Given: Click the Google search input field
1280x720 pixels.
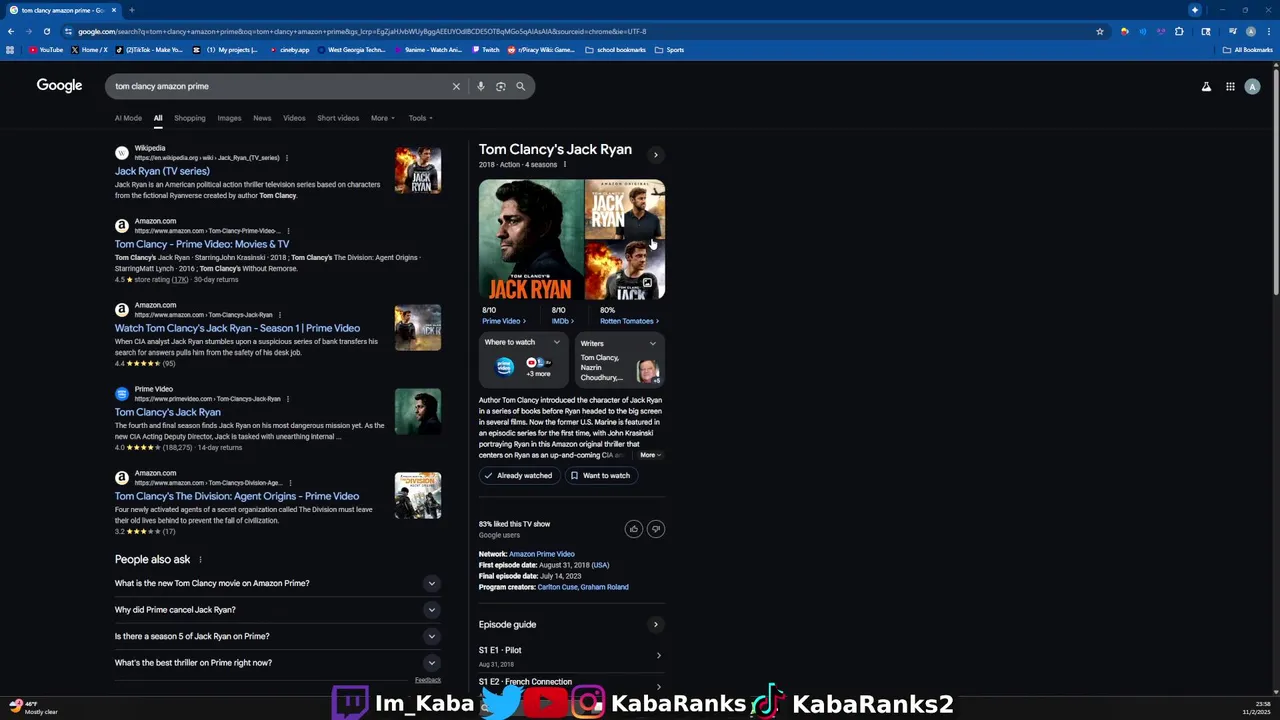Looking at the screenshot, I should [280, 86].
